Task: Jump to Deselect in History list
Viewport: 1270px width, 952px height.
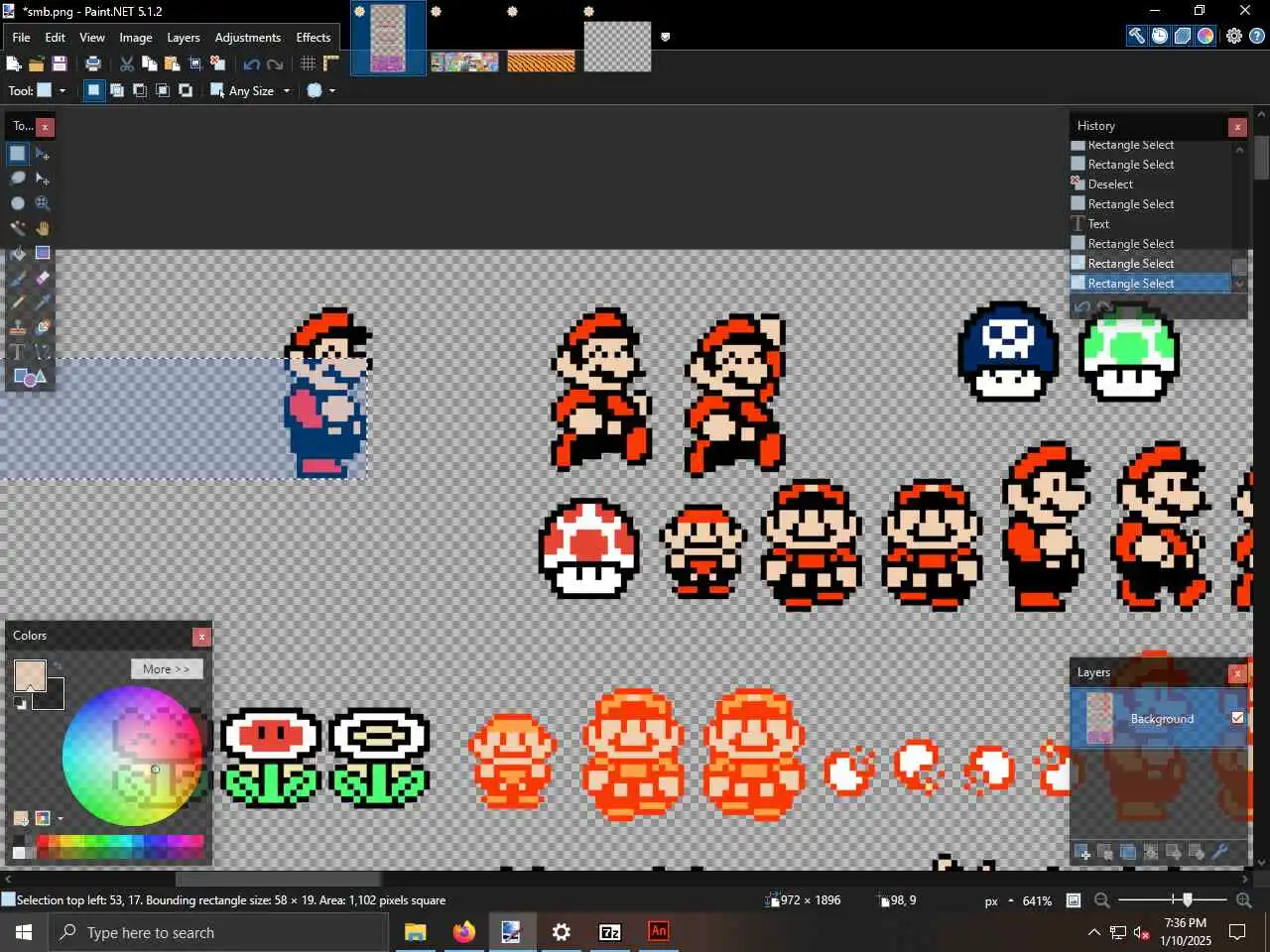Action: pyautogui.click(x=1151, y=184)
